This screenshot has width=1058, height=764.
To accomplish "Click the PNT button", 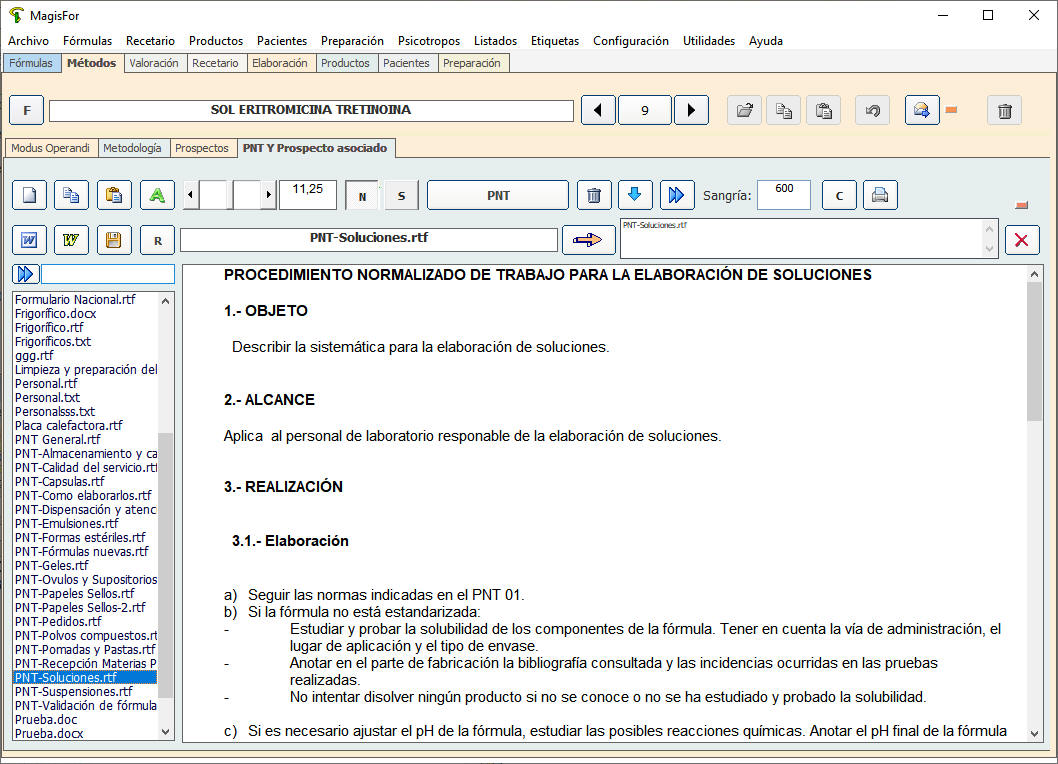I will 498,196.
